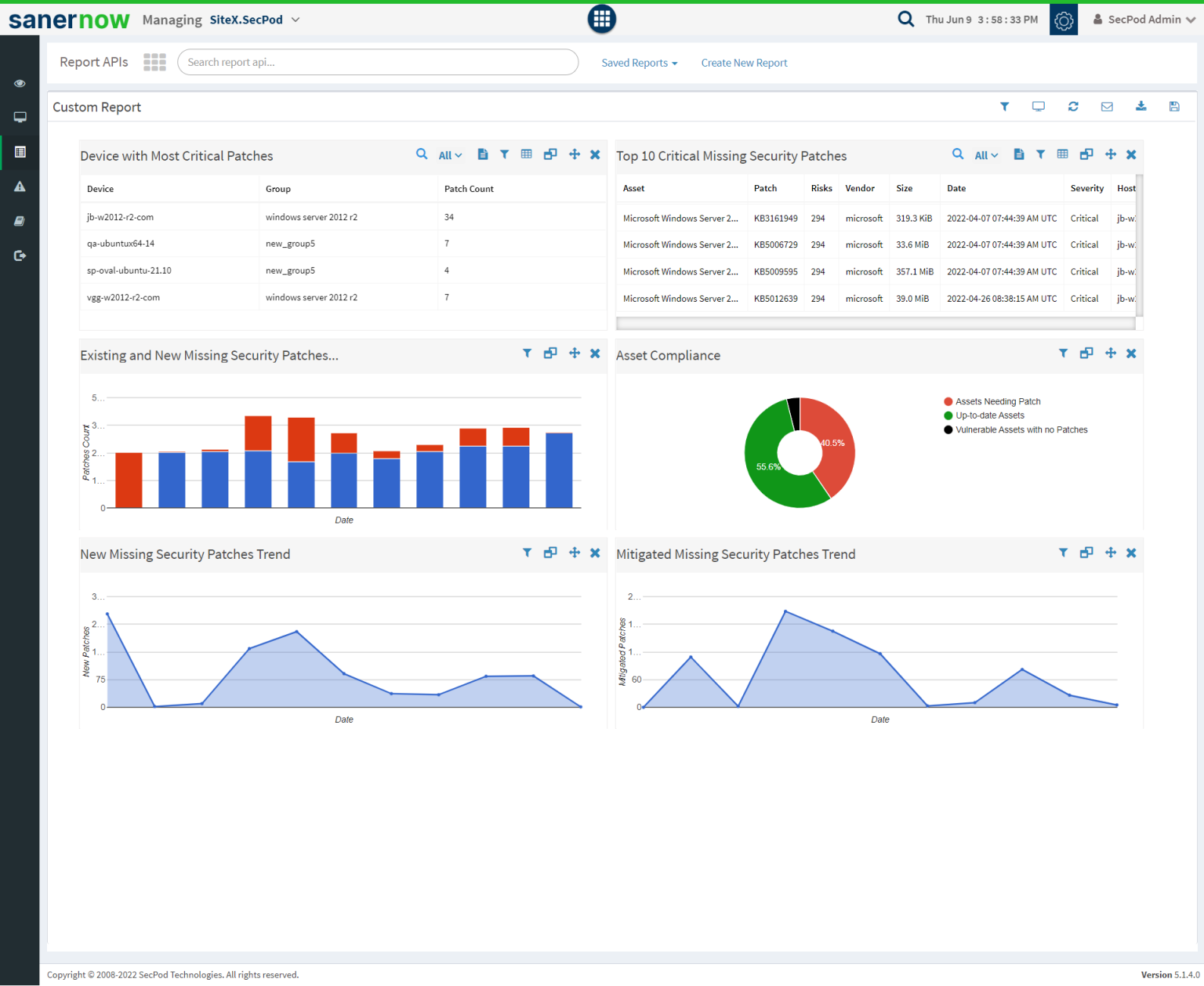This screenshot has height=986, width=1204.
Task: Download the custom report
Action: [x=1141, y=107]
